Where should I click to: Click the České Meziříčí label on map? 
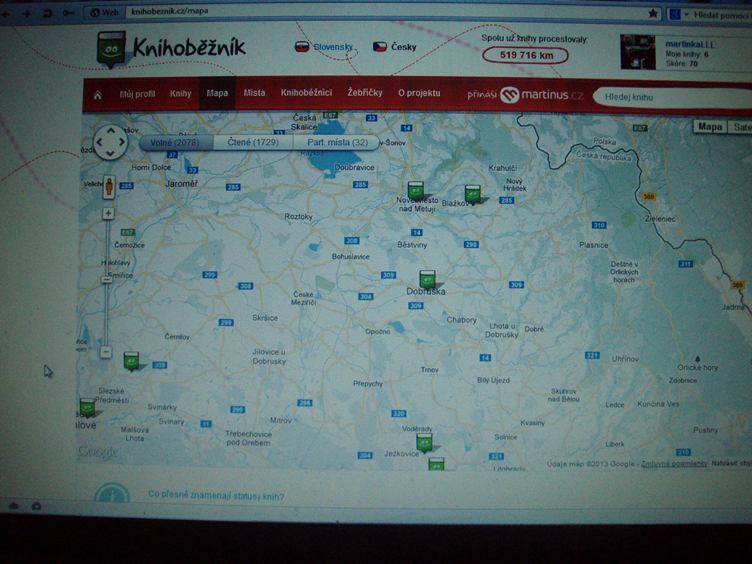tap(303, 298)
